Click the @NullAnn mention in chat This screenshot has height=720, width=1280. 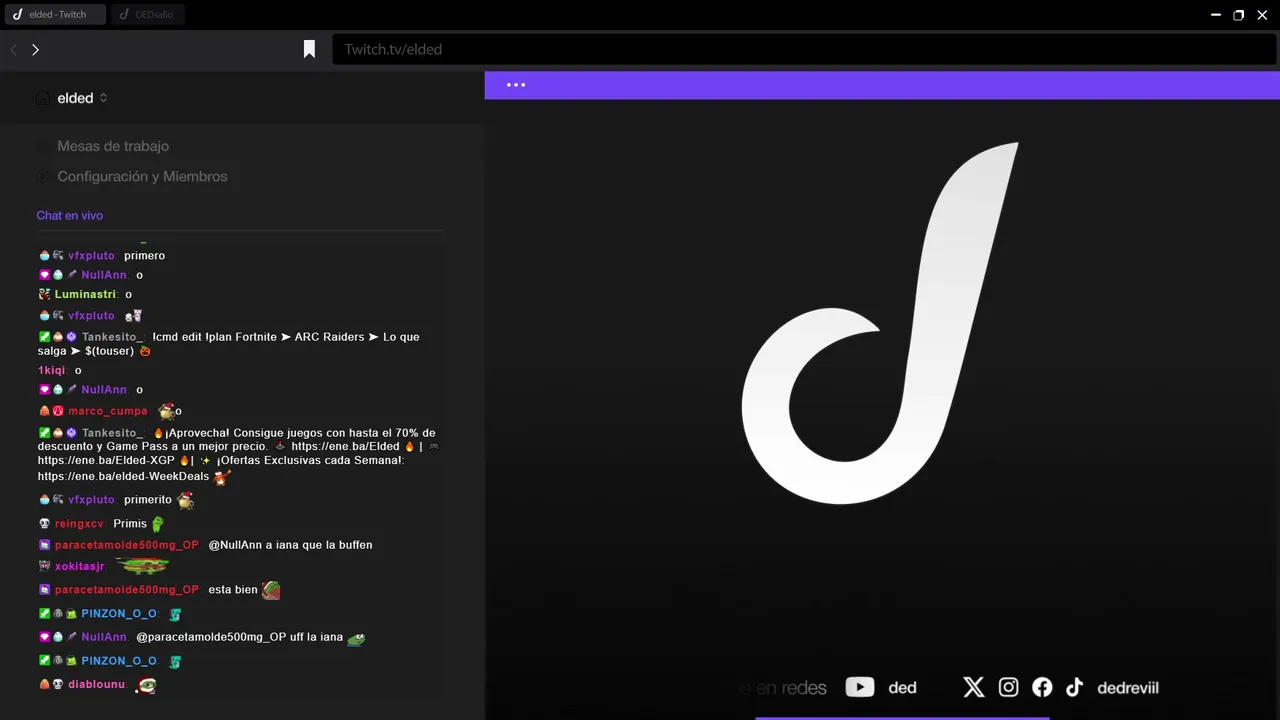click(235, 545)
